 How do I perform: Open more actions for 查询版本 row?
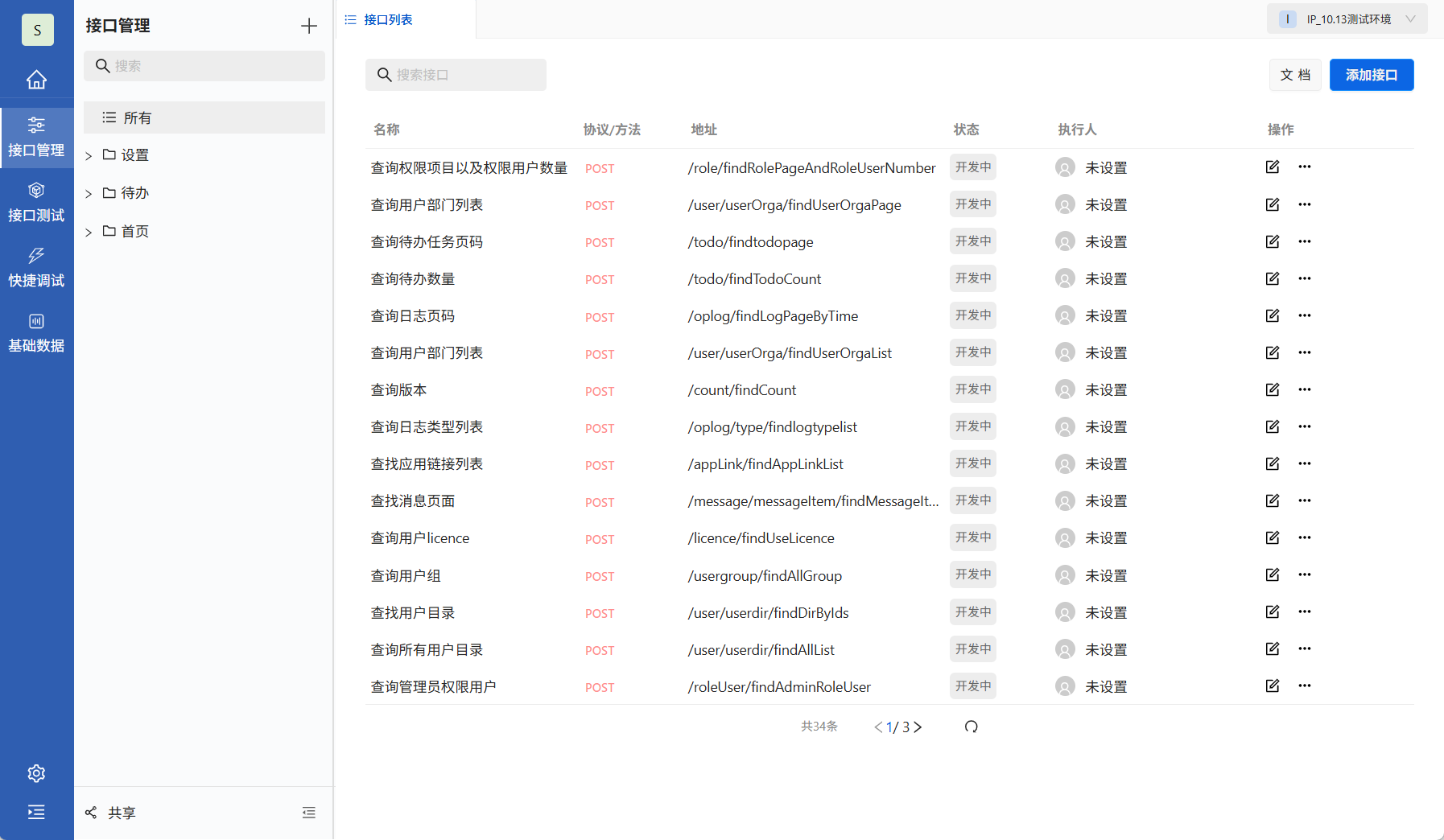pyautogui.click(x=1305, y=389)
